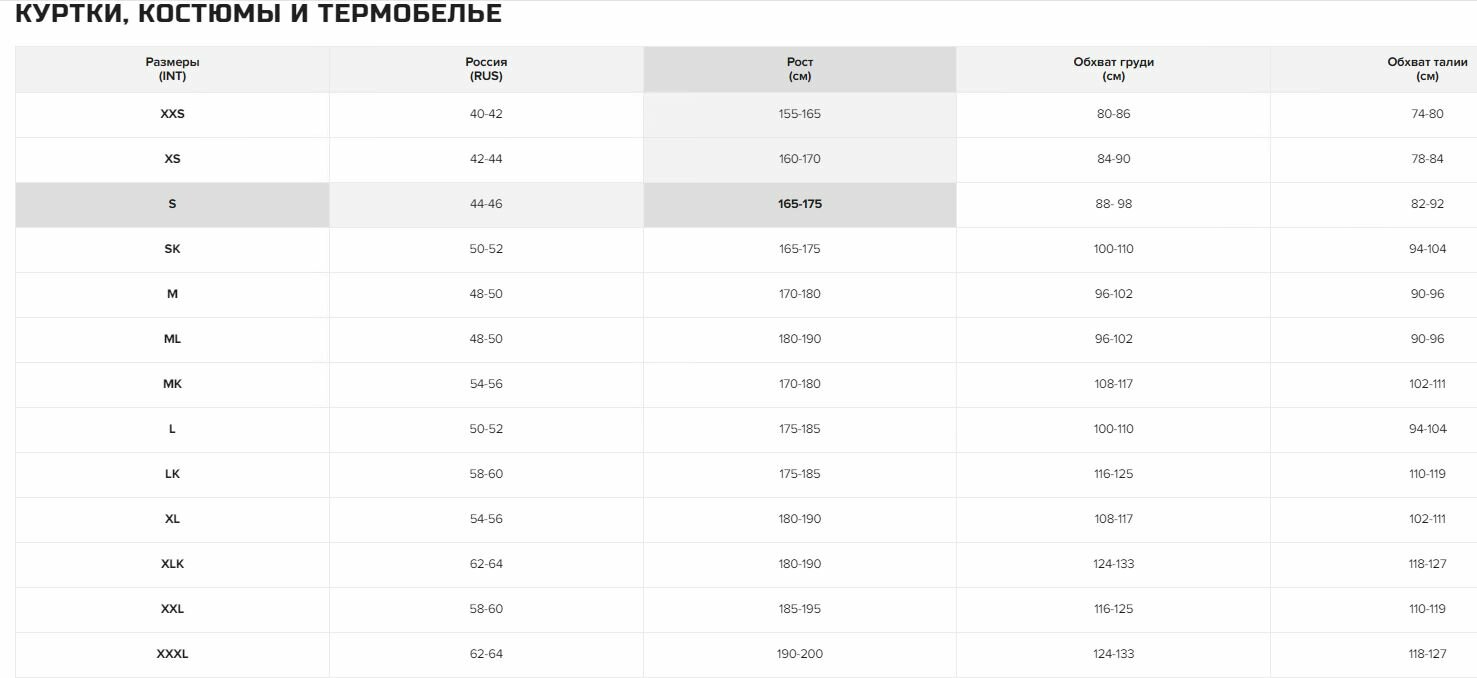Click the highlighted "Рост (см)" column header
Image resolution: width=1477 pixels, height=678 pixels.
pyautogui.click(x=799, y=69)
